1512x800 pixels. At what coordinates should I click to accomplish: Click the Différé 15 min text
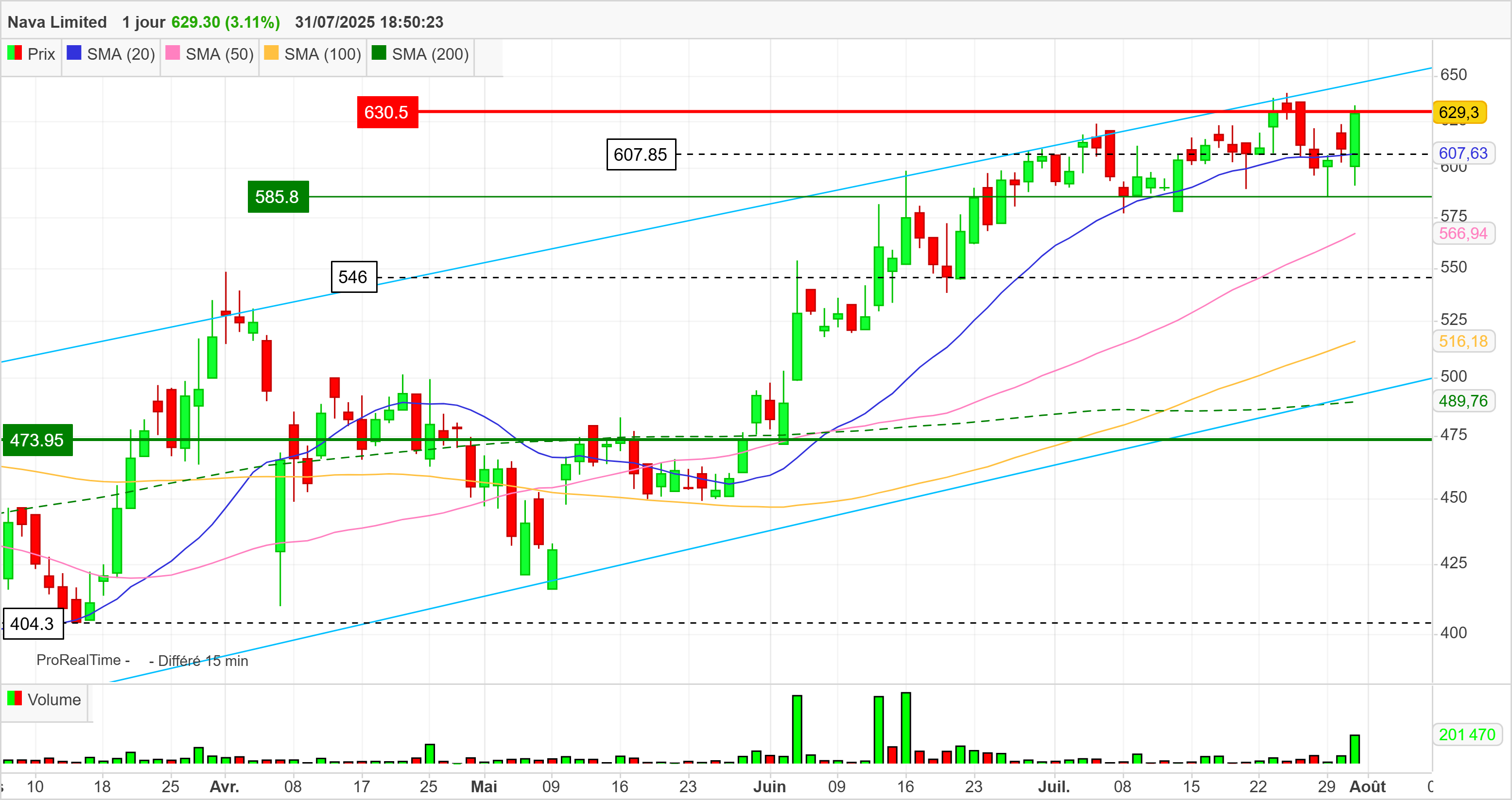pos(203,661)
